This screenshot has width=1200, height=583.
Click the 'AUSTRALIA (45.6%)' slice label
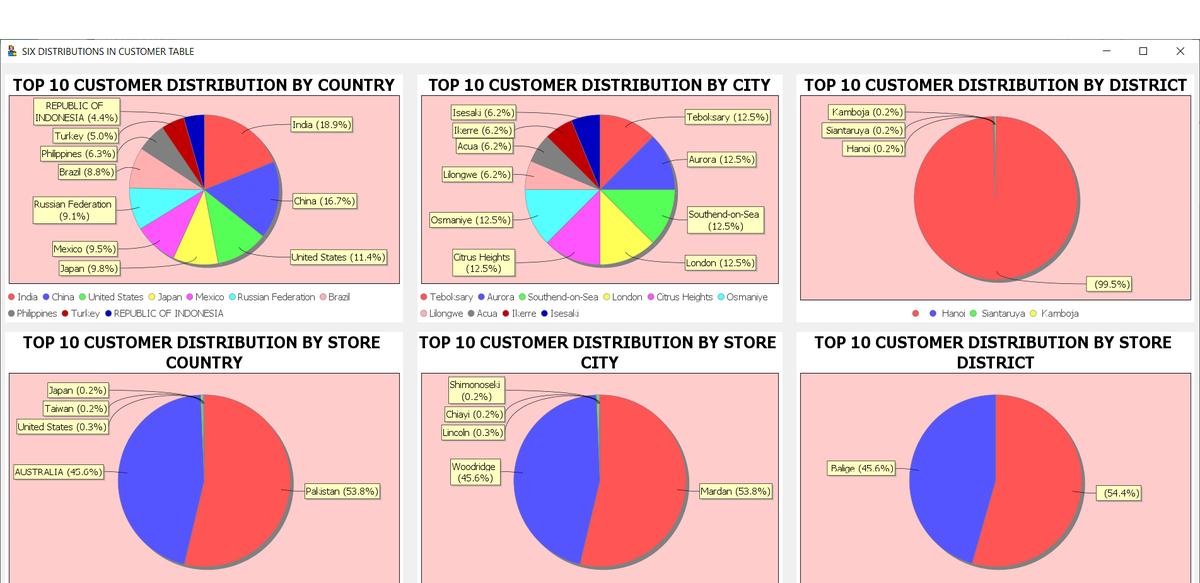pos(58,471)
